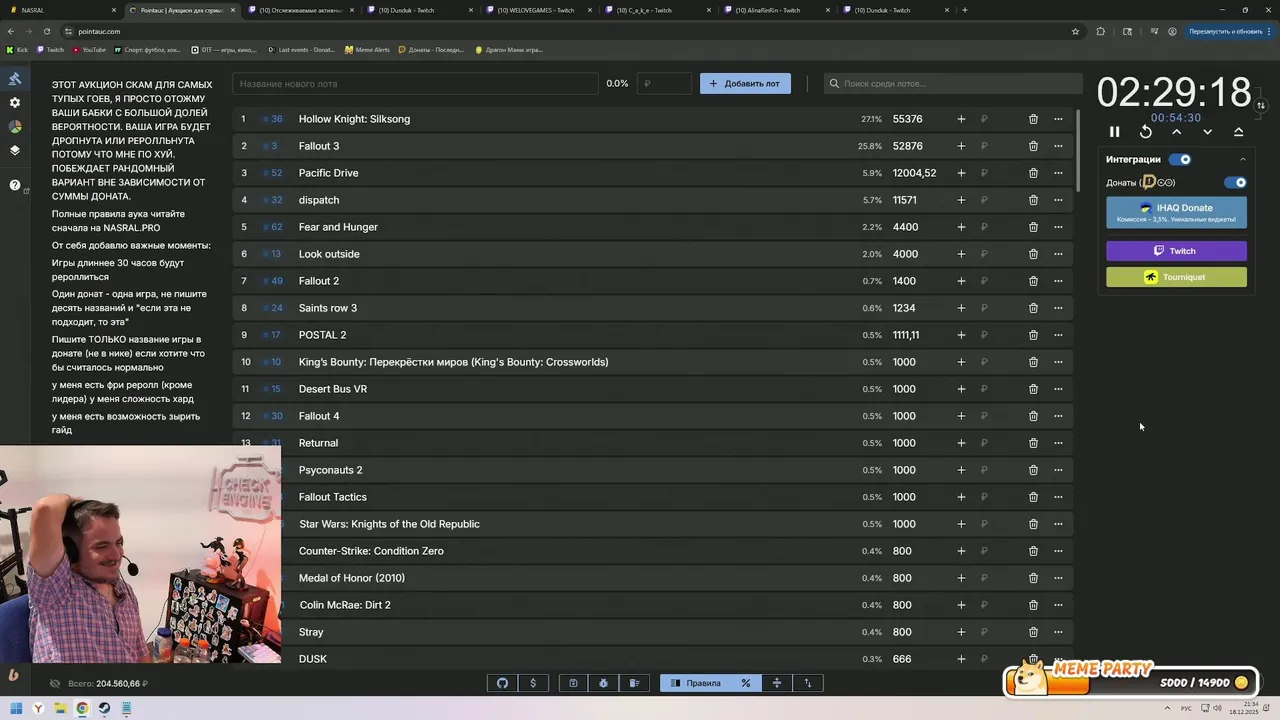Open more options for Fallout 2
This screenshot has height=720, width=1280.
pos(1058,281)
